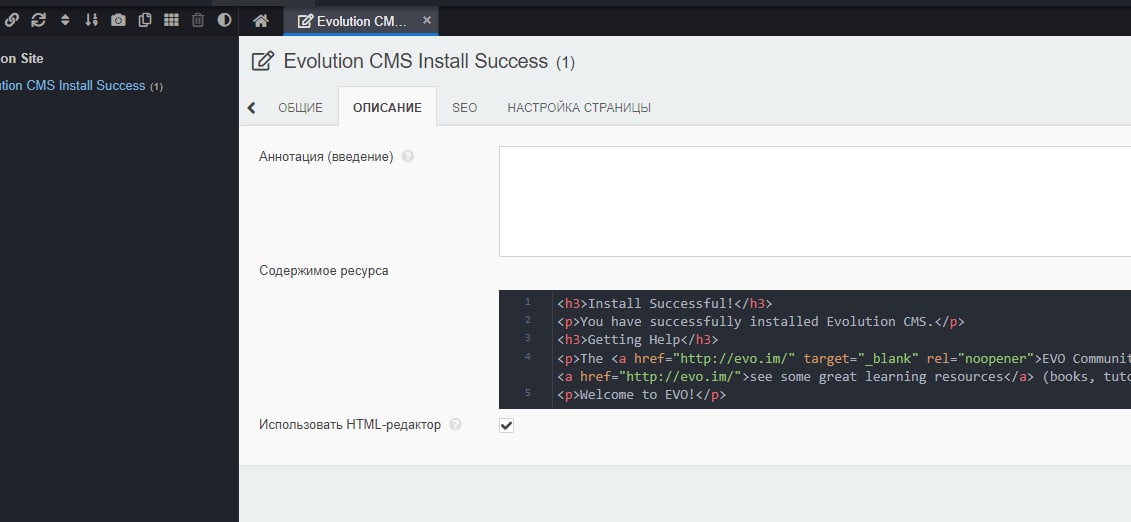This screenshot has height=522, width=1131.
Task: Uncheck the Использовать HTML-редактор checkbox
Action: (x=506, y=425)
